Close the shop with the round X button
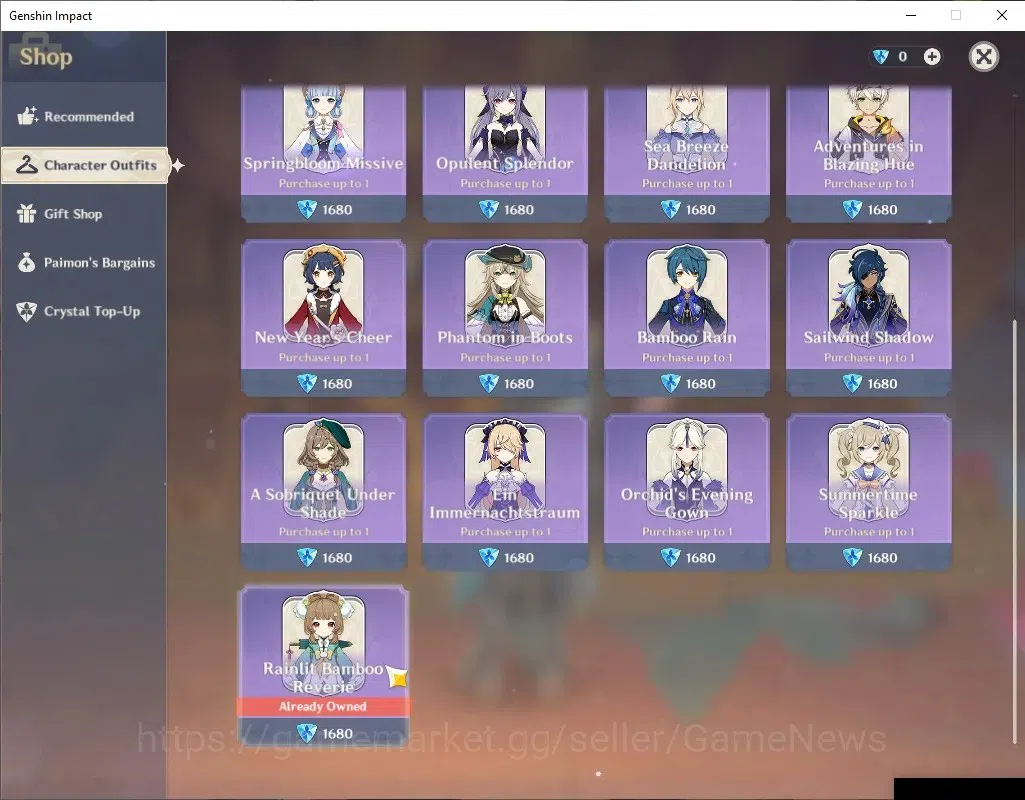The width and height of the screenshot is (1025, 800). [984, 57]
